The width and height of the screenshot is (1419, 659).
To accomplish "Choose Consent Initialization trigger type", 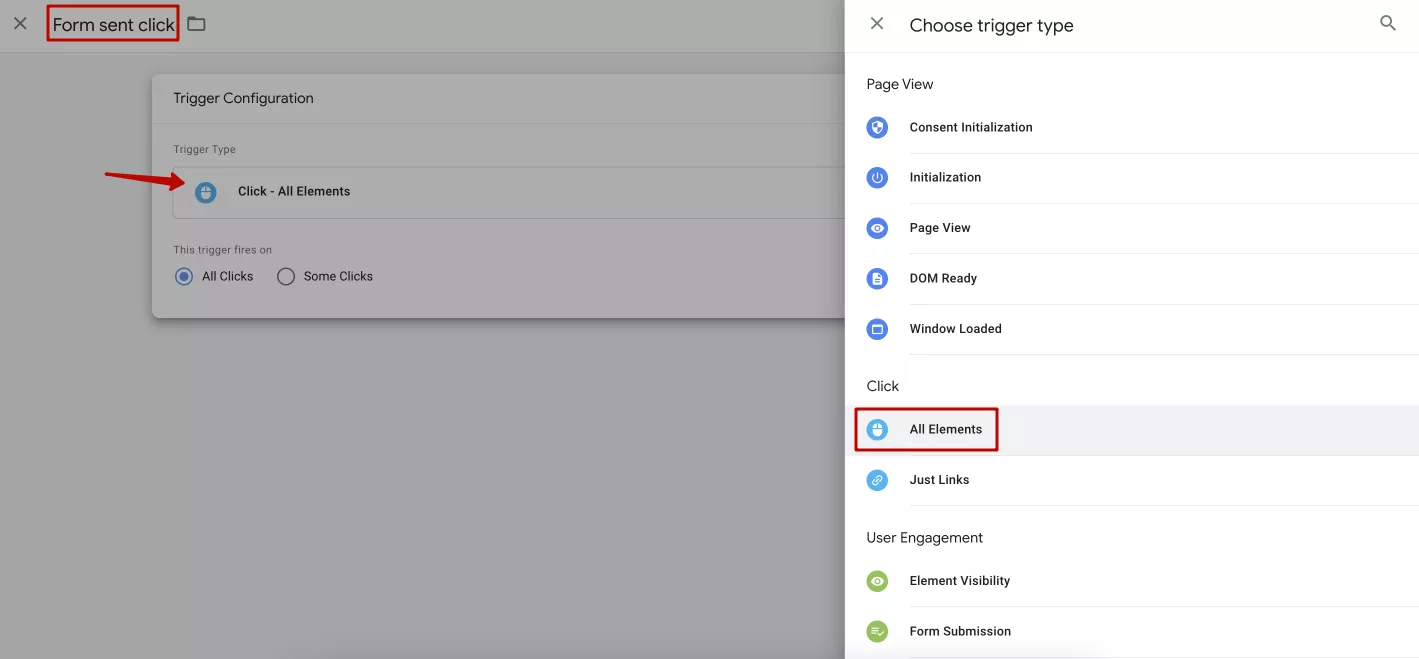I will 1132,127.
